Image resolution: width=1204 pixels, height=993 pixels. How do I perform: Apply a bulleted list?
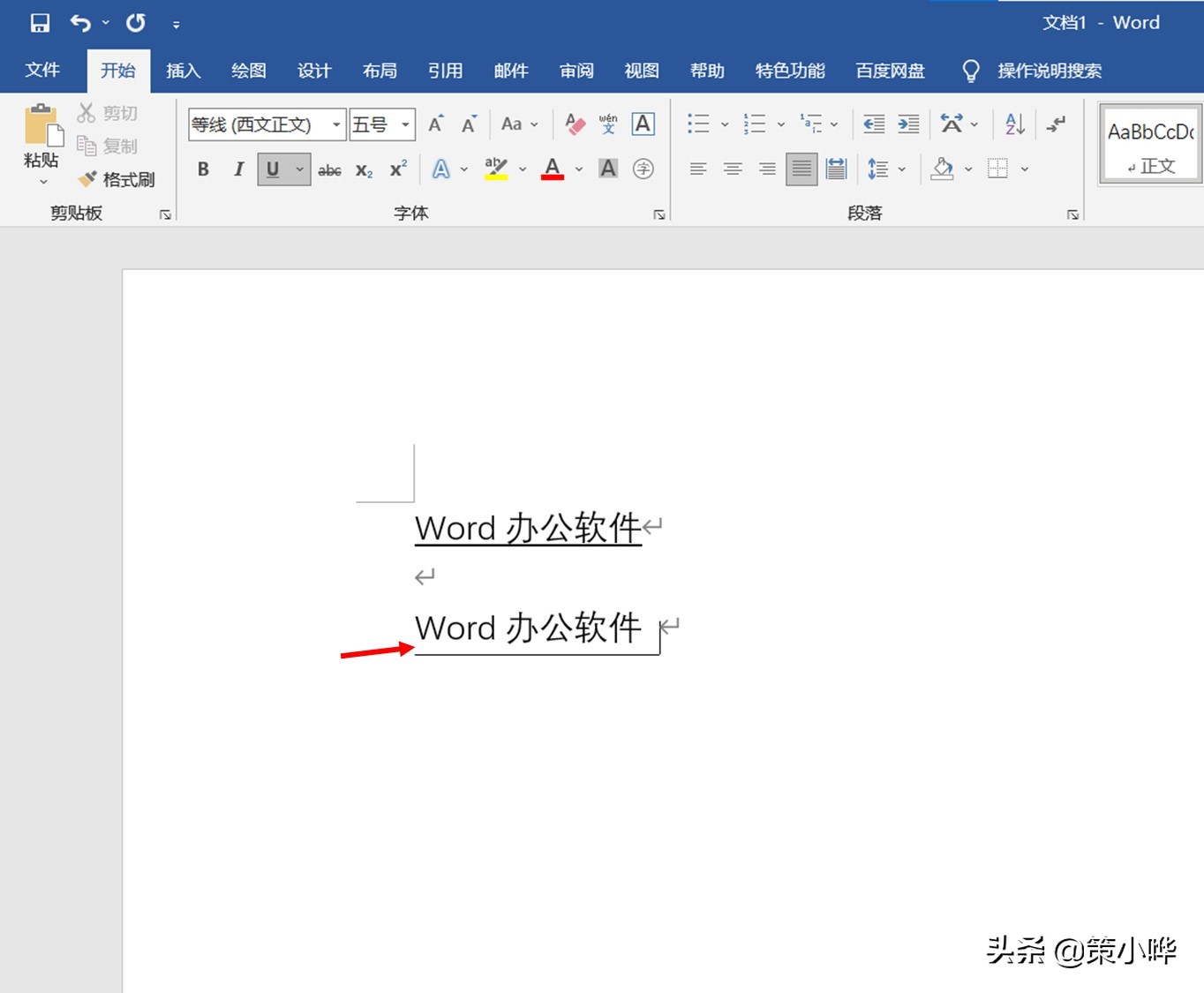click(698, 124)
